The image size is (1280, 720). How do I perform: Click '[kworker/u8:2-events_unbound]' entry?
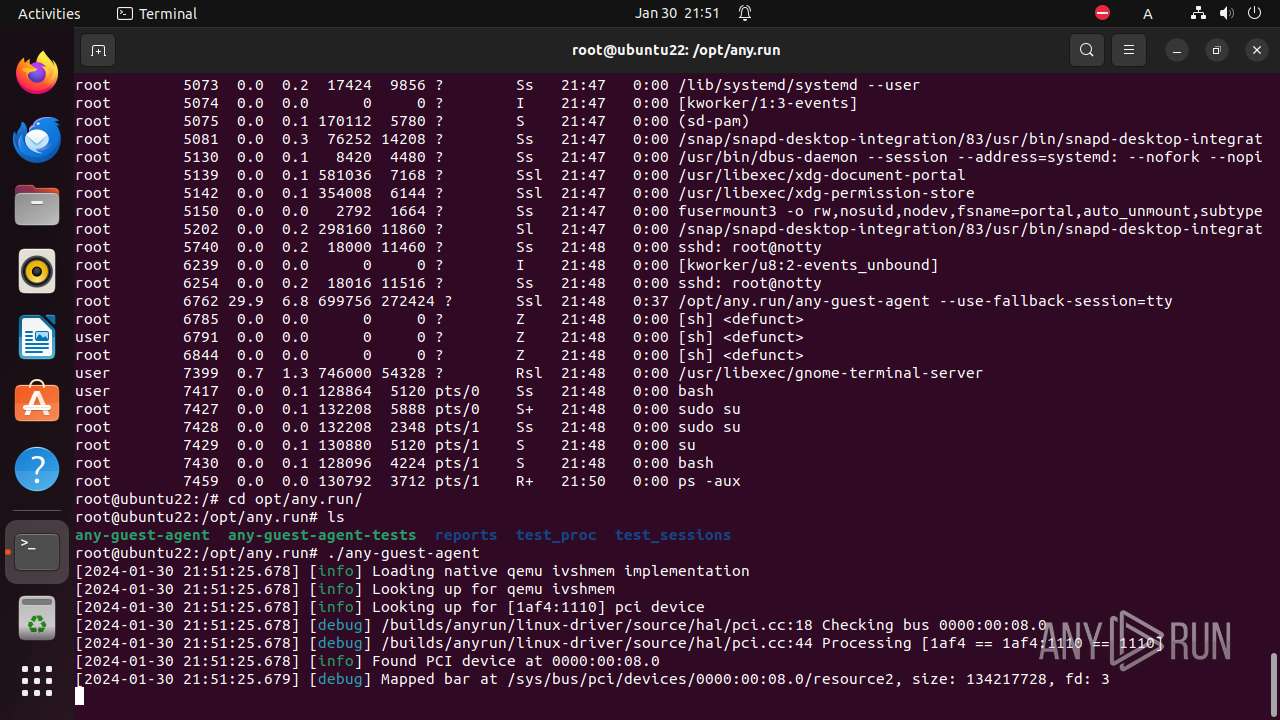click(808, 265)
